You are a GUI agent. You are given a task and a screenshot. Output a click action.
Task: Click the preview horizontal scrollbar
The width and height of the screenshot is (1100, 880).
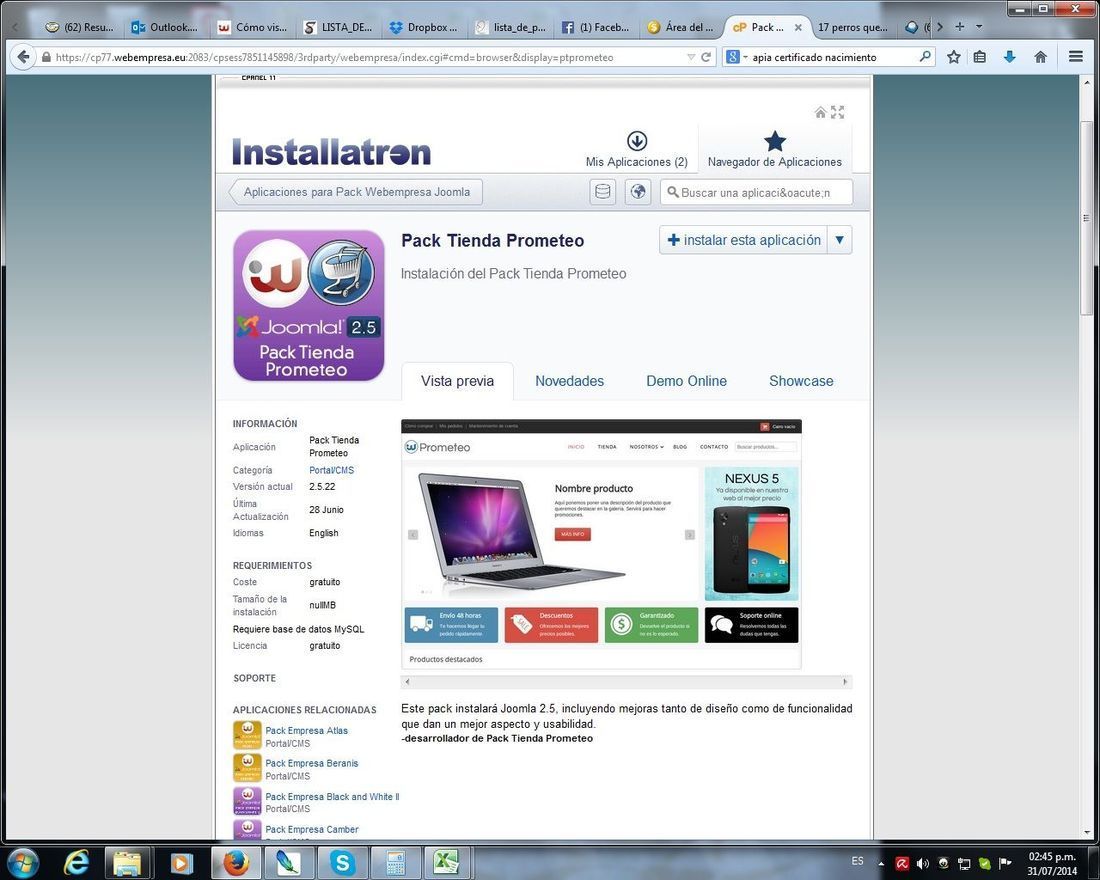pos(626,681)
